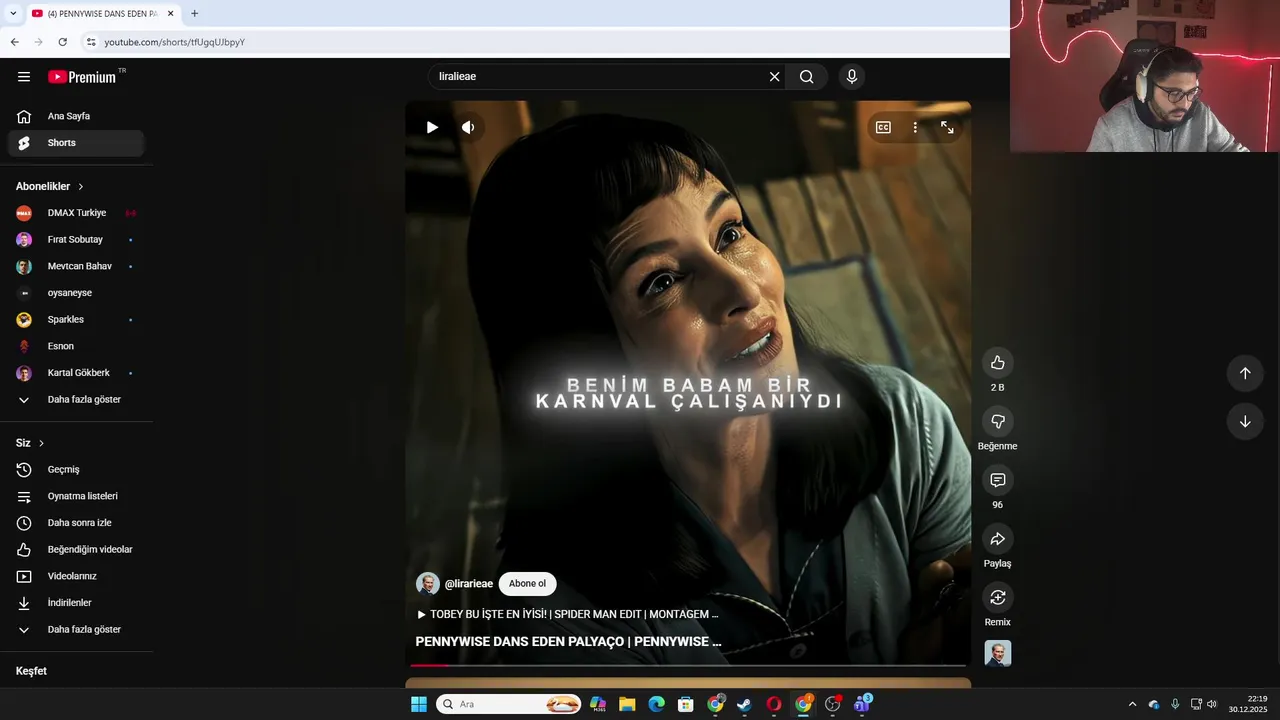Click the Keşfet section heading
Image resolution: width=1280 pixels, height=720 pixels.
(x=31, y=671)
